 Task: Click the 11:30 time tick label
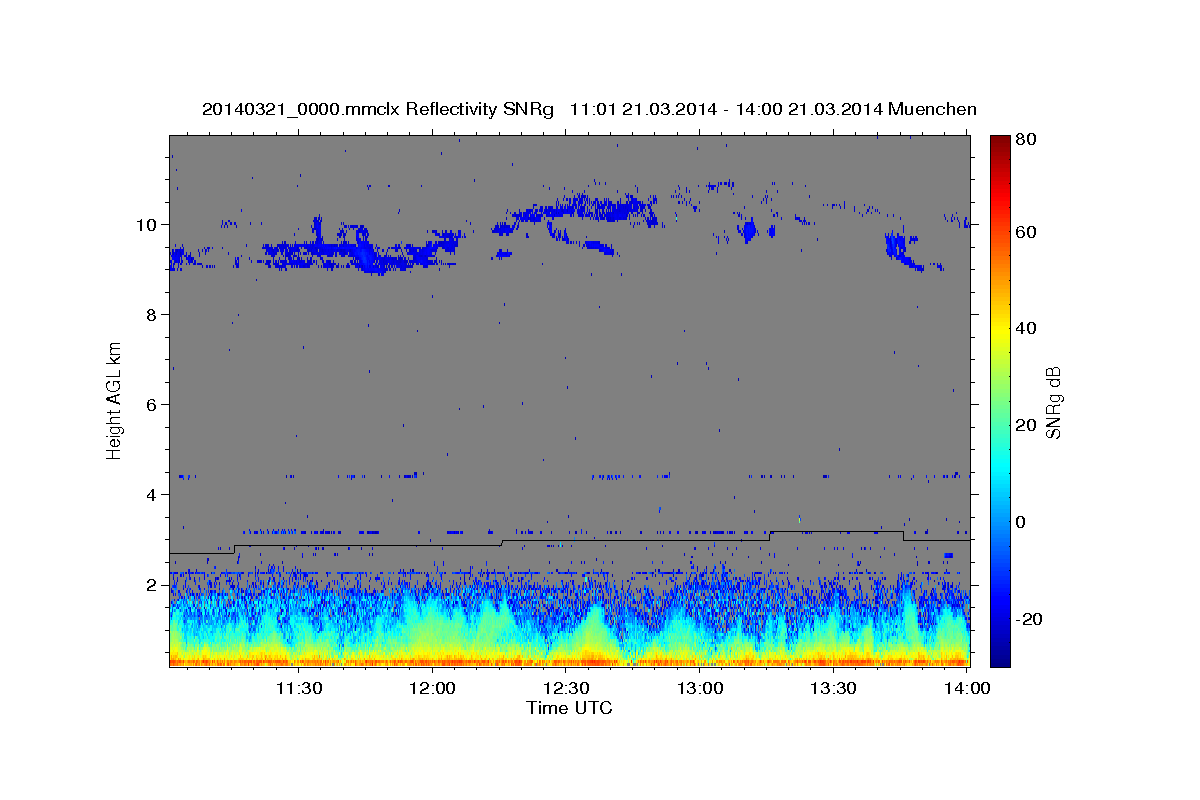[298, 688]
